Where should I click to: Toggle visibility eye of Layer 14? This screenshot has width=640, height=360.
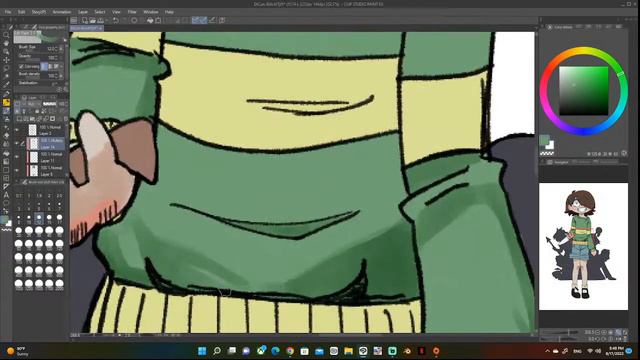pos(17,144)
